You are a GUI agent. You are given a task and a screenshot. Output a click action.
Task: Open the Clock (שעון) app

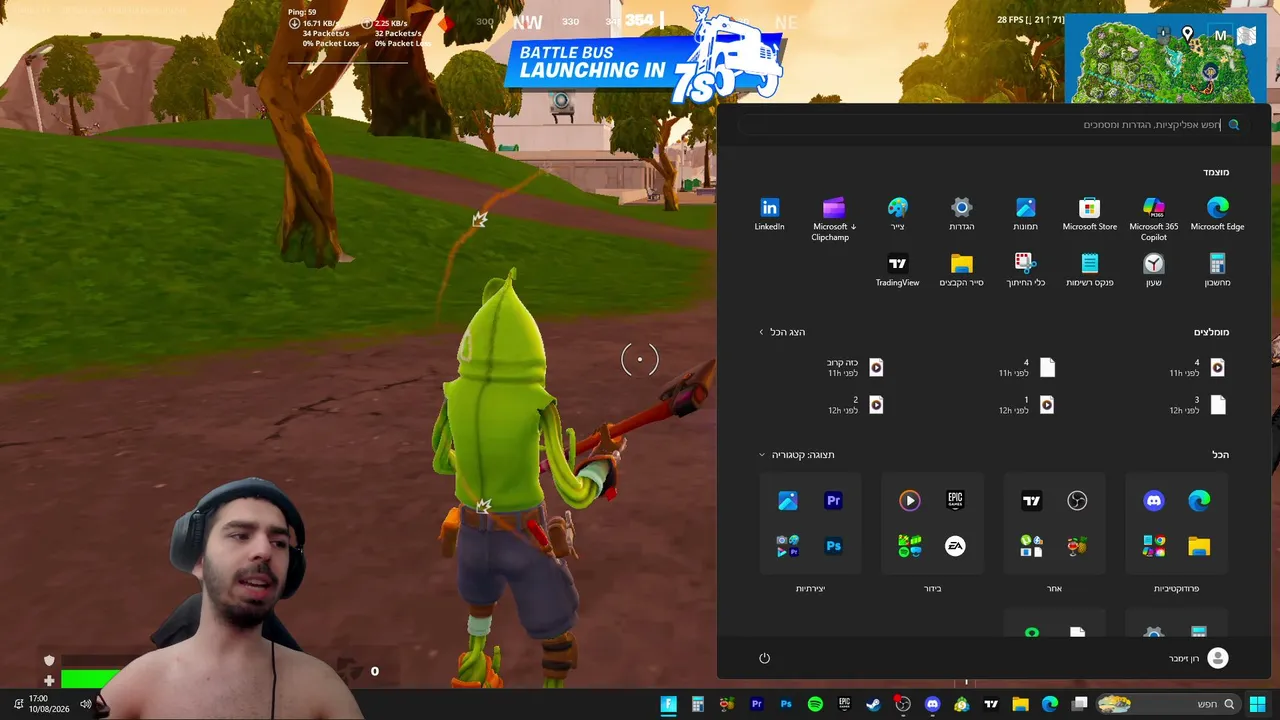click(x=1153, y=270)
